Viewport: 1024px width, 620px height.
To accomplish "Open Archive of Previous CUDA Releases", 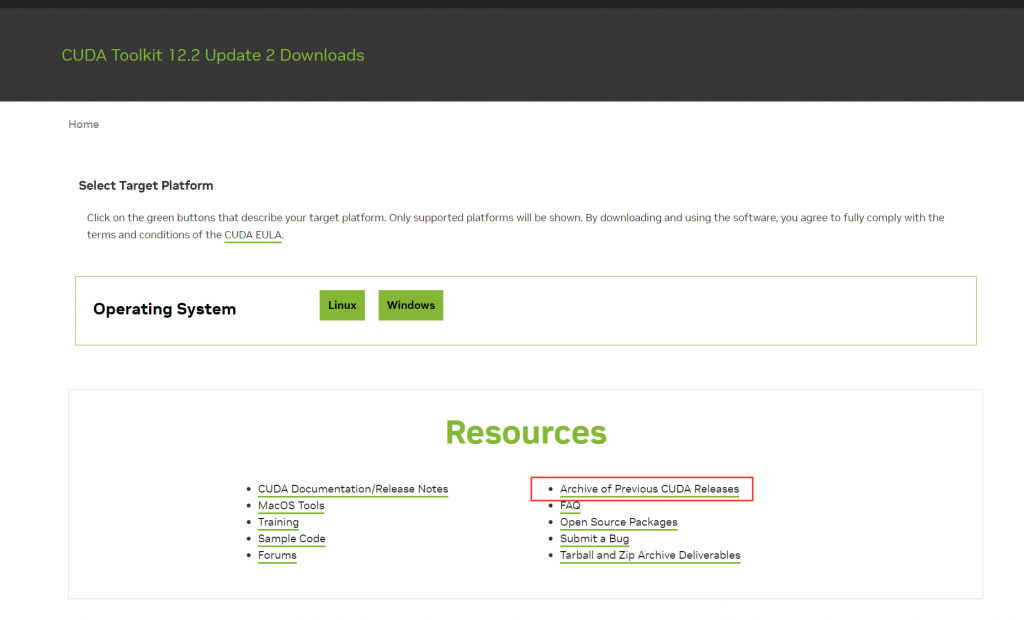I will 649,489.
